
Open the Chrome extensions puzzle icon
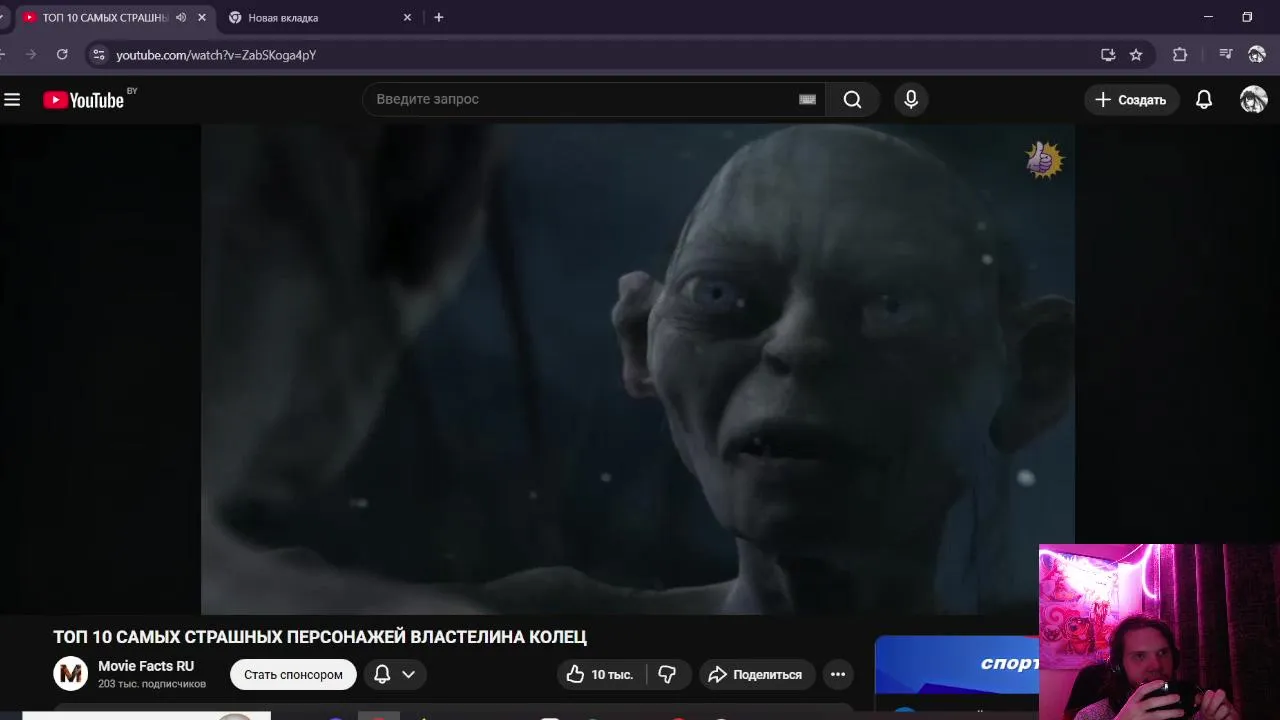coord(1180,55)
